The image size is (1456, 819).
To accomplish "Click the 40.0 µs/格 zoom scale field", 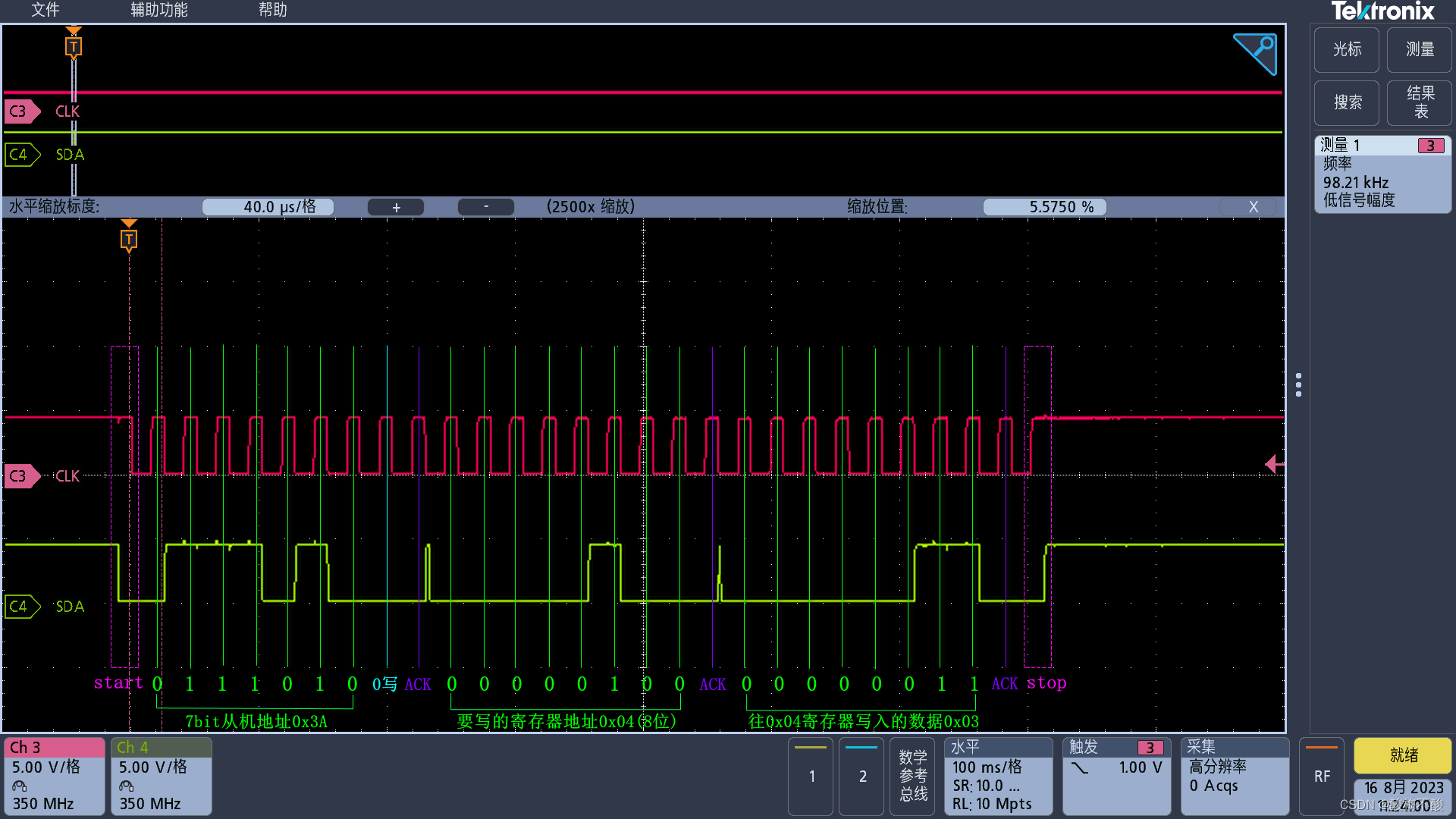I will click(268, 207).
